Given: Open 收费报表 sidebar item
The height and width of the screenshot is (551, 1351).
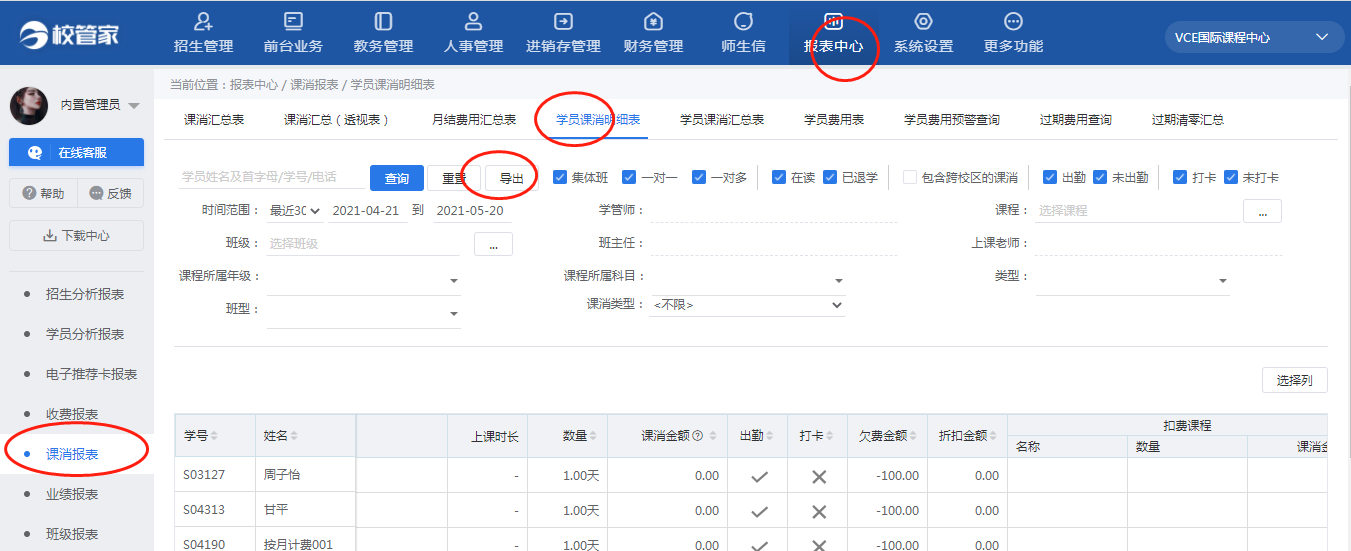Looking at the screenshot, I should pos(72,414).
